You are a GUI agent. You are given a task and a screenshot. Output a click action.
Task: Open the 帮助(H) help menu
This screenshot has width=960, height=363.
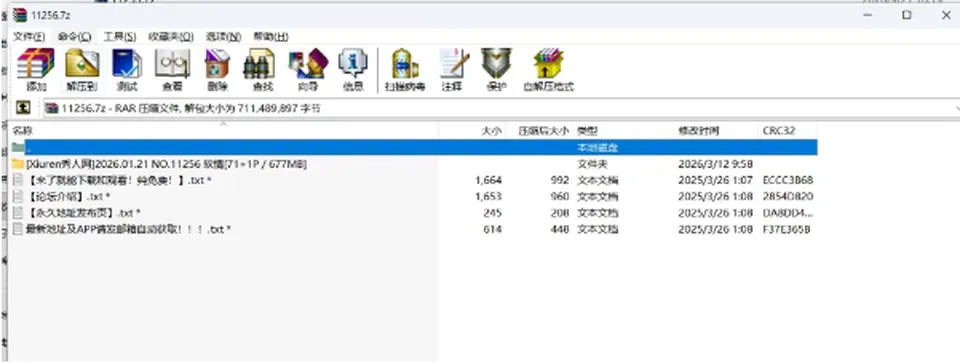[x=271, y=36]
